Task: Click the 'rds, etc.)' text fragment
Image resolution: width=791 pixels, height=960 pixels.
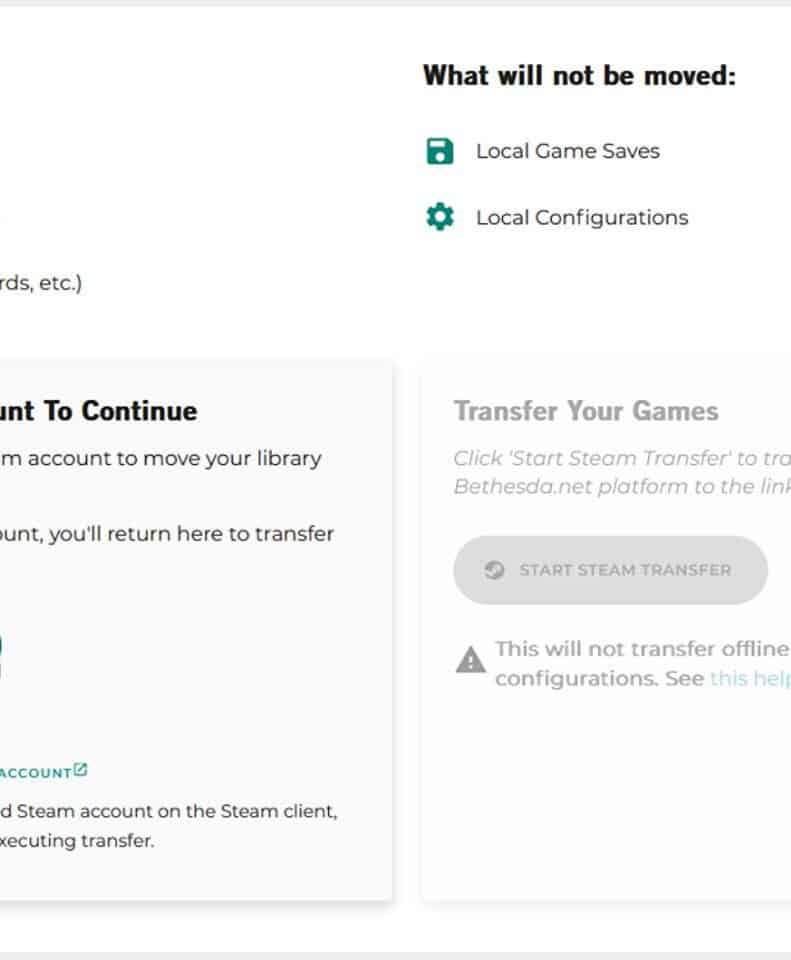Action: point(40,283)
